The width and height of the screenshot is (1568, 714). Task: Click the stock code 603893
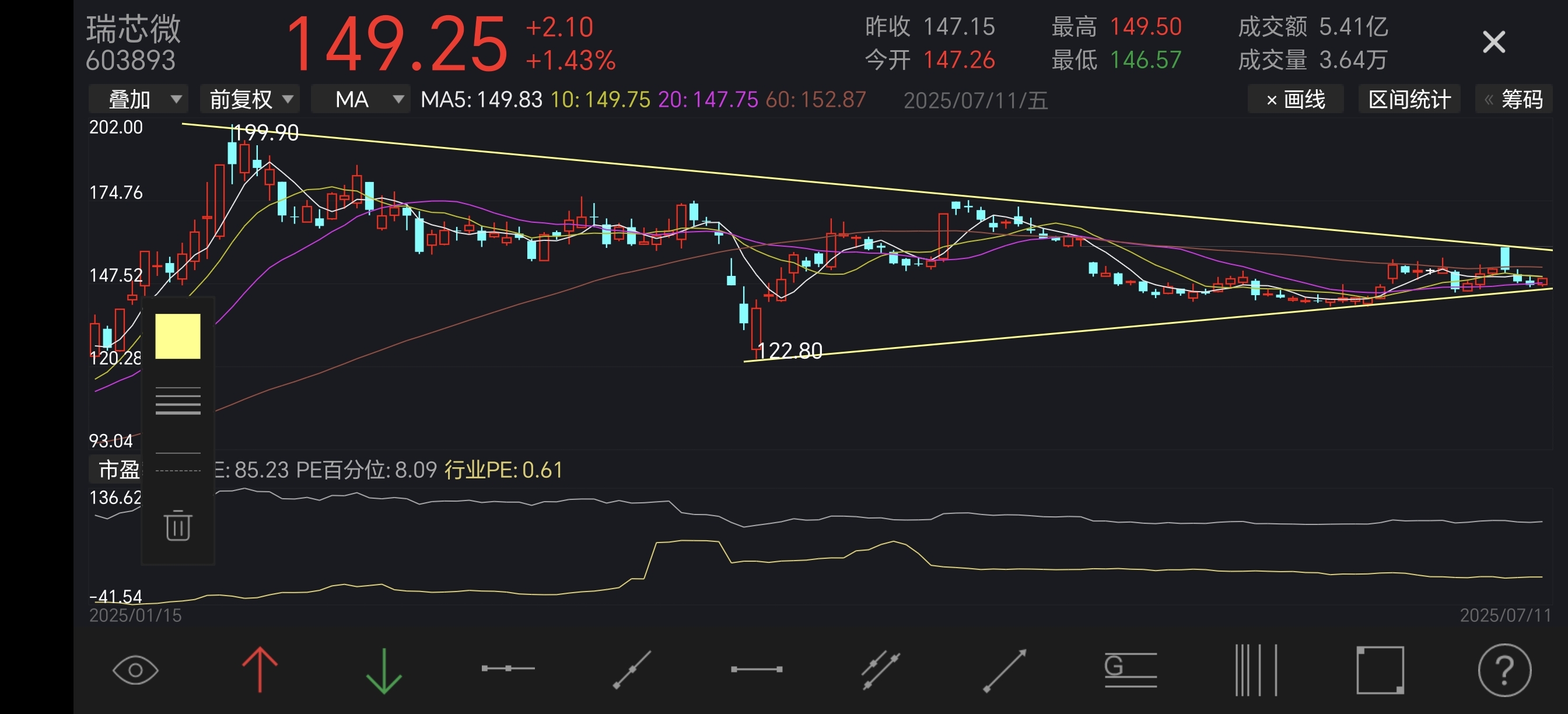130,60
